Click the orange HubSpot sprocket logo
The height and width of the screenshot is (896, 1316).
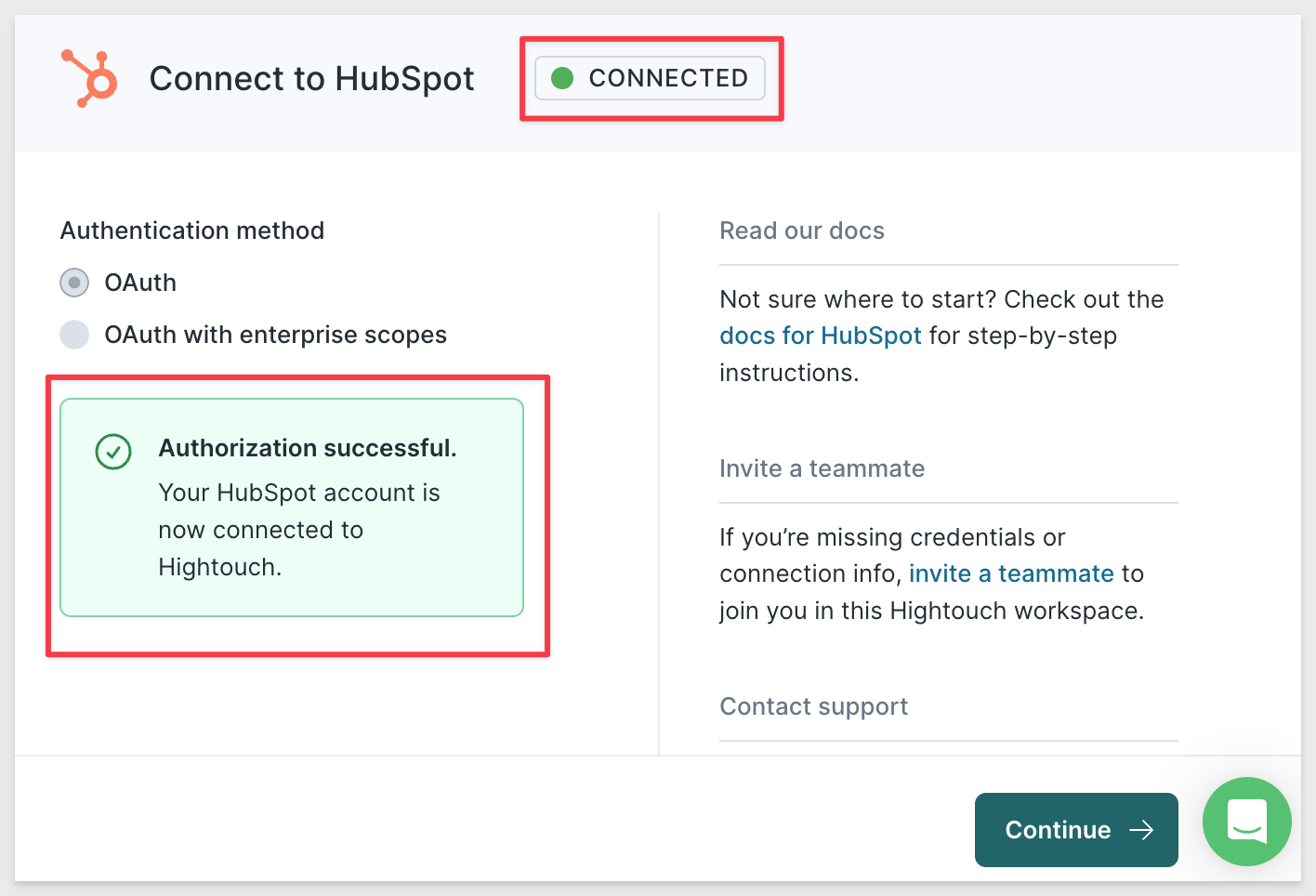(89, 78)
